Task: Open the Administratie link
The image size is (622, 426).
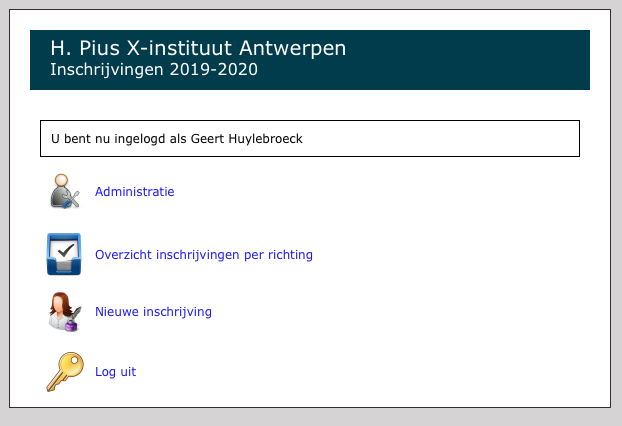Action: click(x=134, y=192)
